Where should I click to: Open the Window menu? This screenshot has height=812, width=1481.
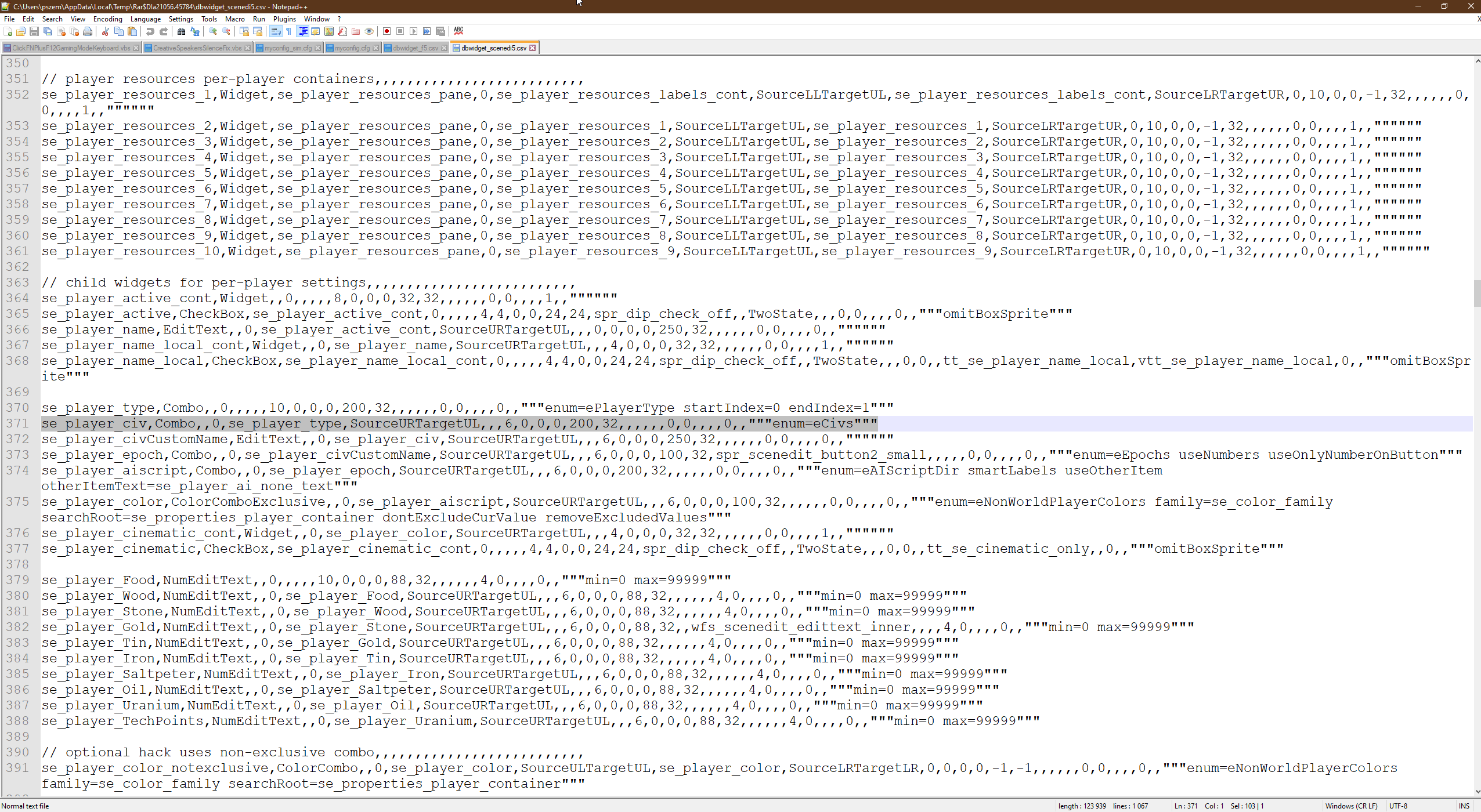point(317,19)
